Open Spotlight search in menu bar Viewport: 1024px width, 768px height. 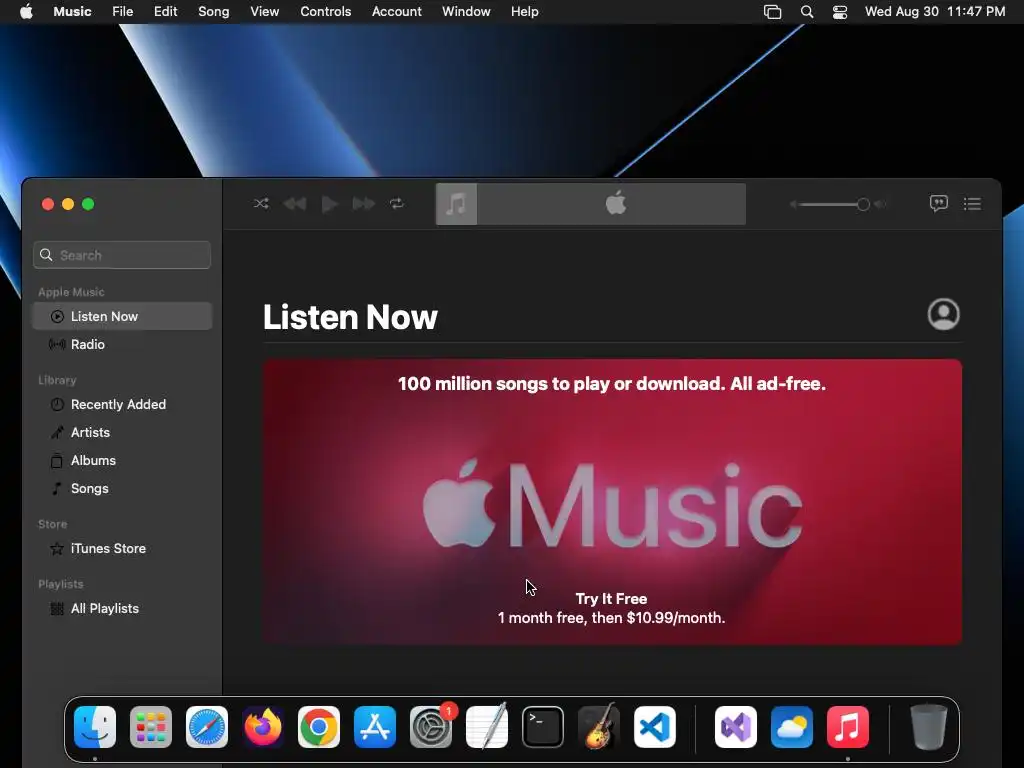point(807,12)
